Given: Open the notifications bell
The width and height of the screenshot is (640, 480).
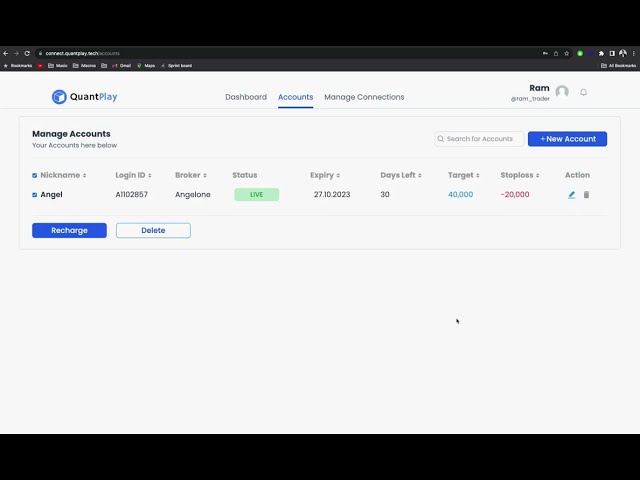Looking at the screenshot, I should [583, 92].
